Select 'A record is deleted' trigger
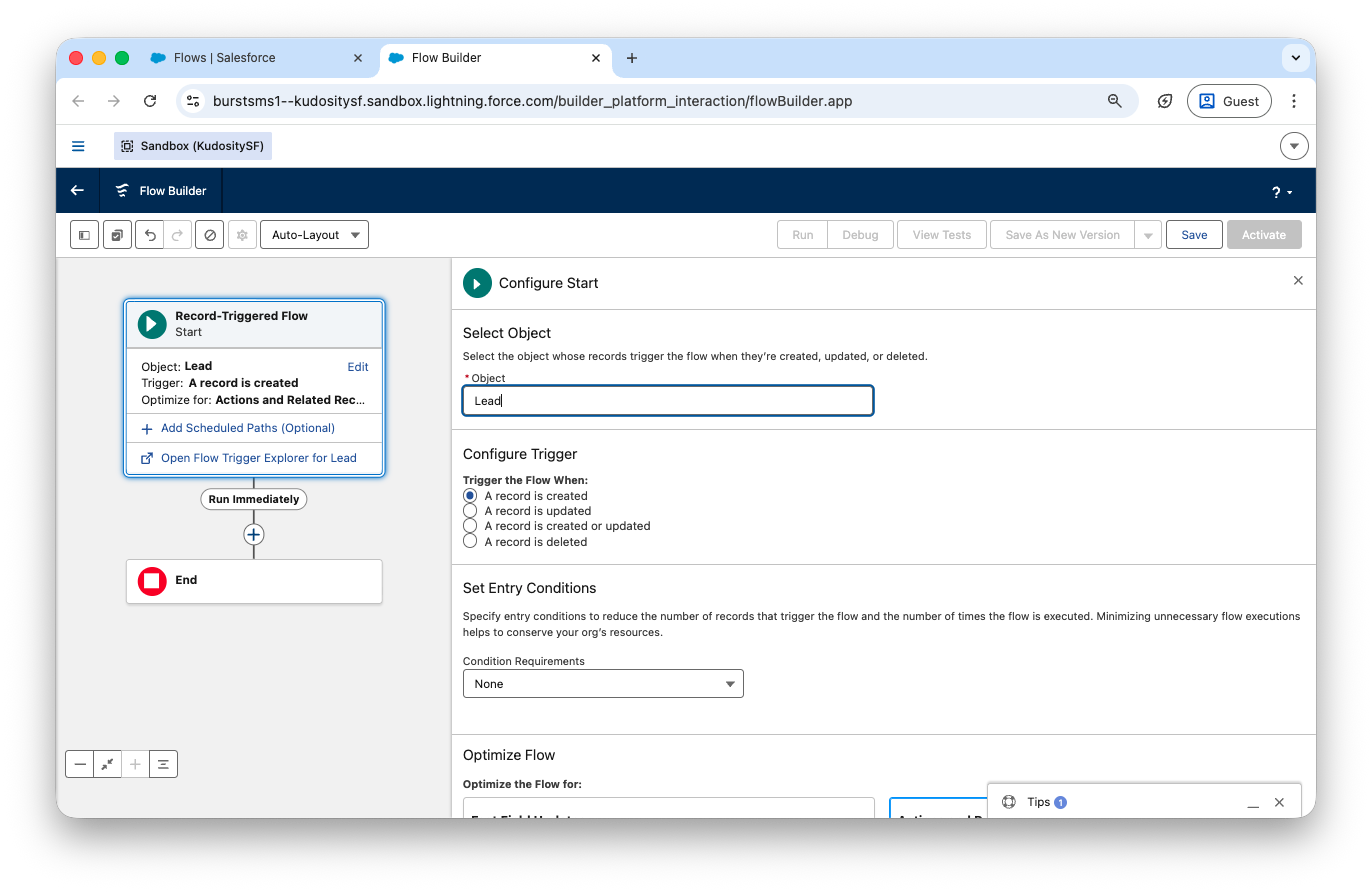The height and width of the screenshot is (892, 1372). tap(470, 542)
